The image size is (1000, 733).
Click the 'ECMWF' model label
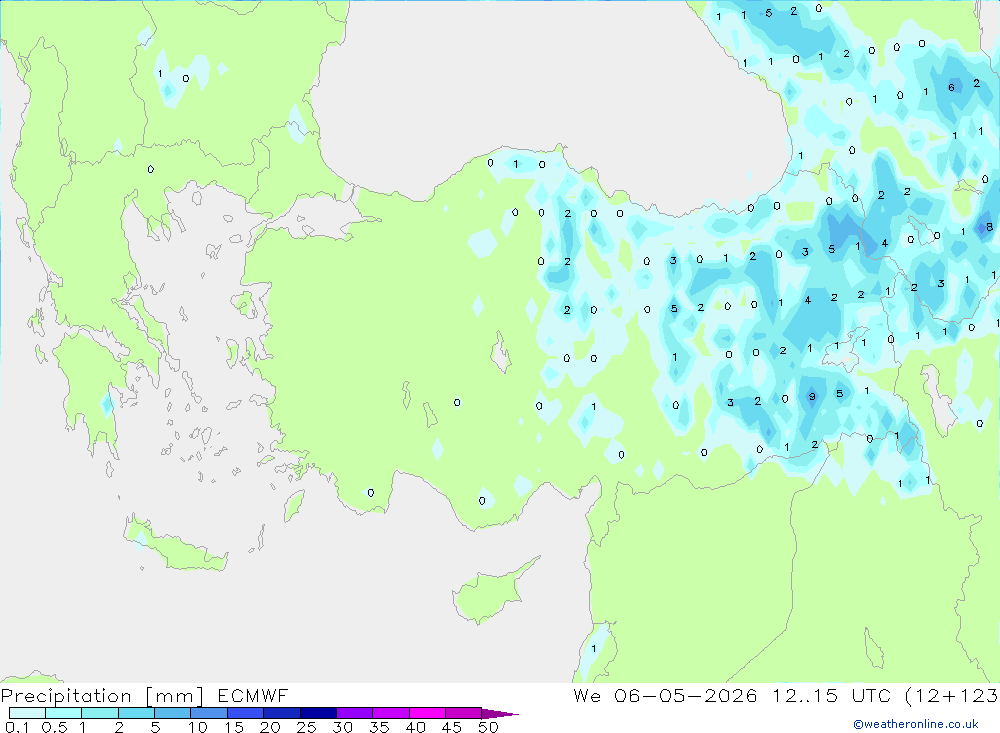coord(253,695)
